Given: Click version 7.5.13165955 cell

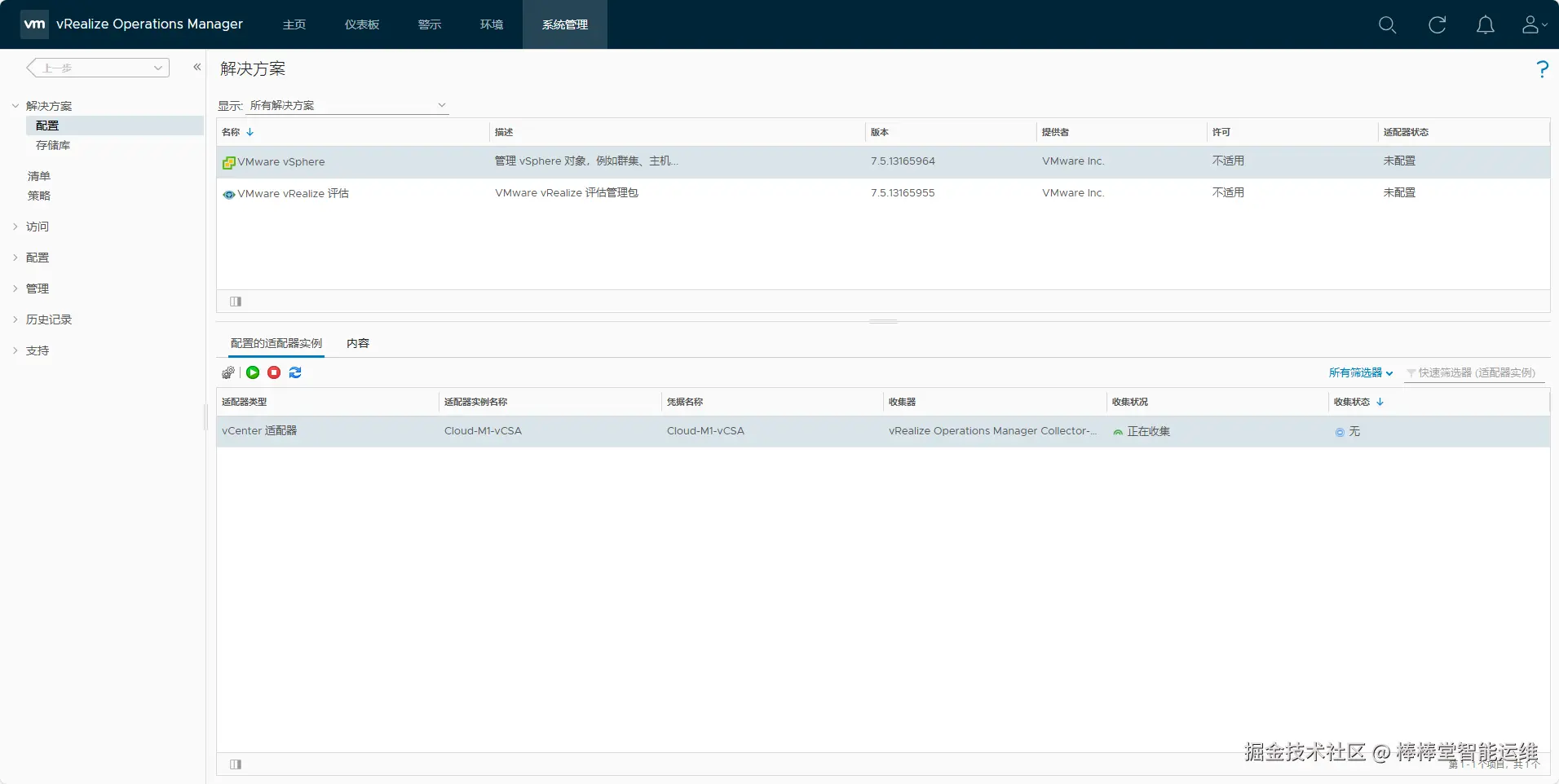Looking at the screenshot, I should point(903,193).
